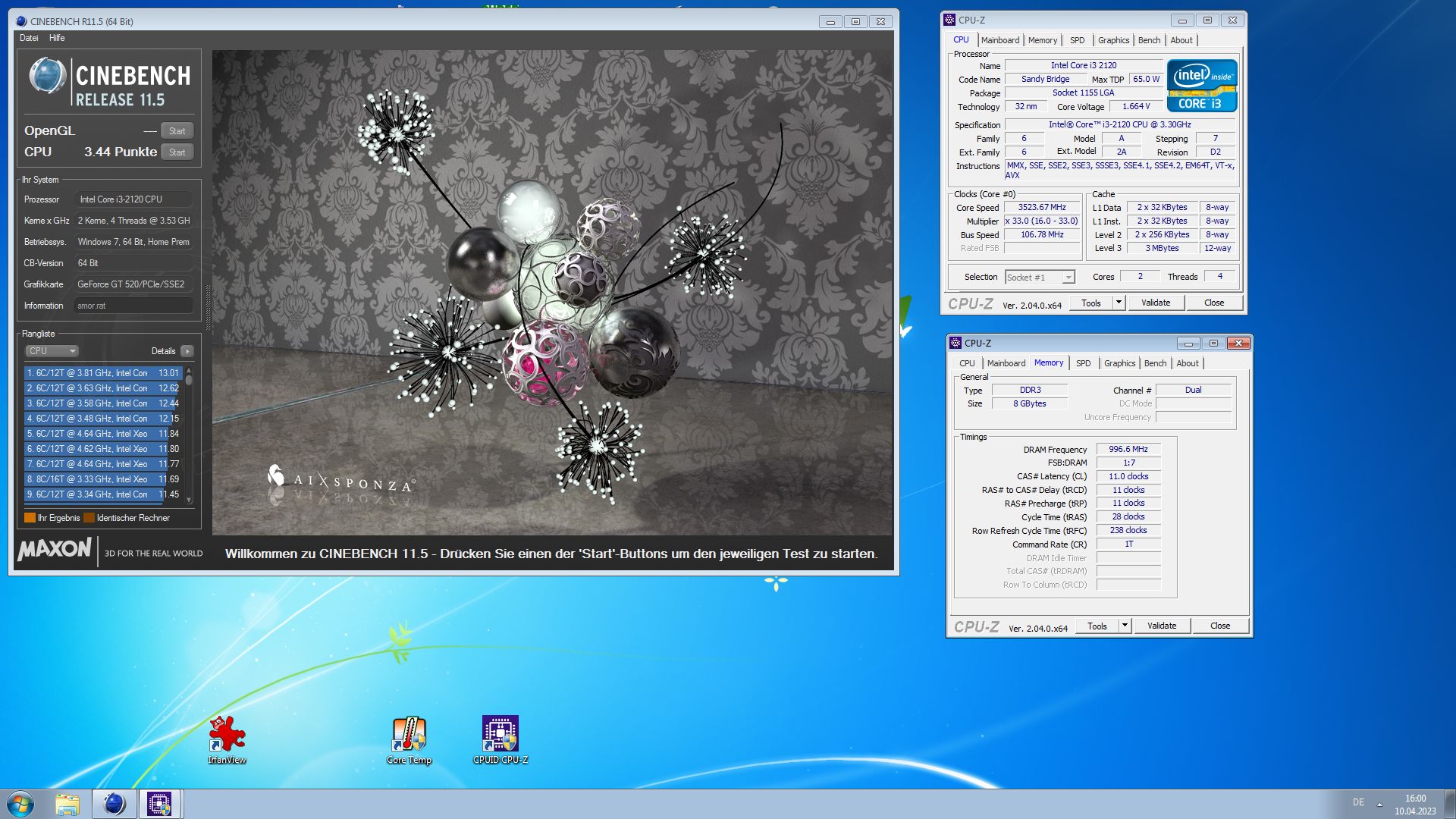
Task: Select Cinebench taskbar icon
Action: click(115, 804)
